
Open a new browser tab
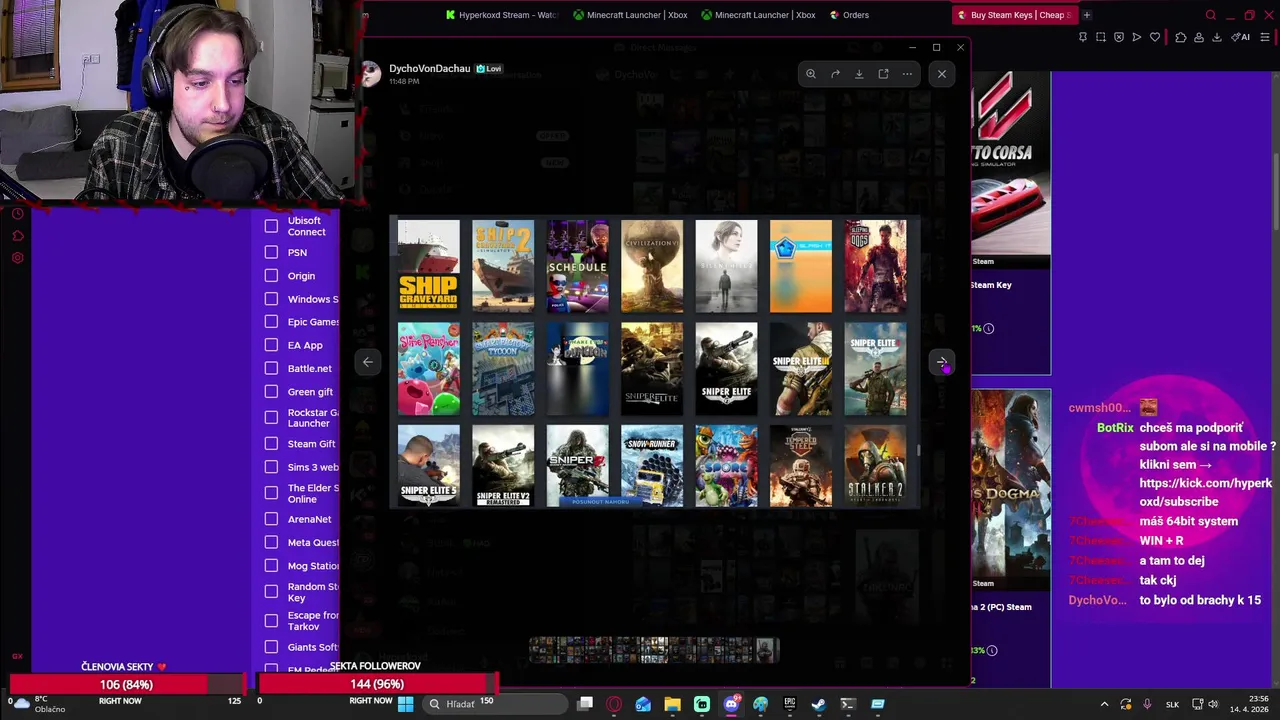1087,15
